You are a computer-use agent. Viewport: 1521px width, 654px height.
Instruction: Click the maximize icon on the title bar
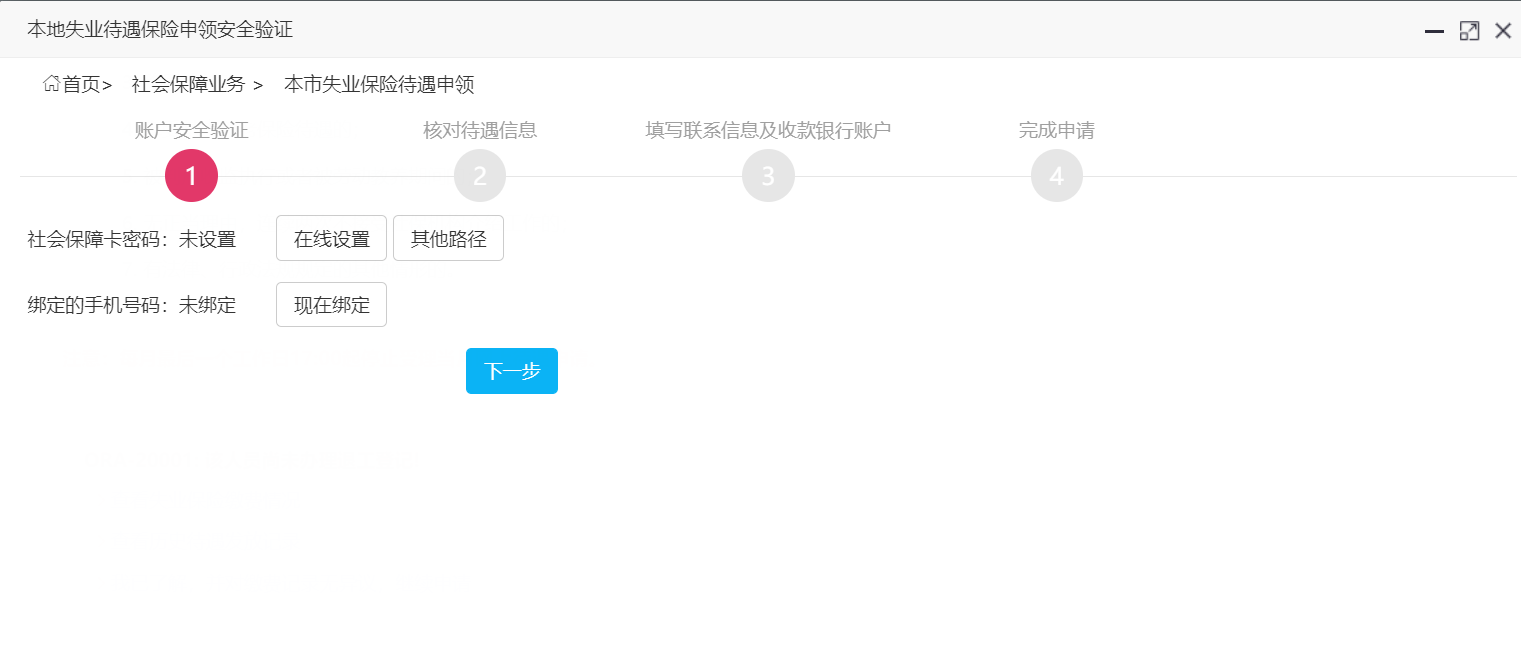1469,30
